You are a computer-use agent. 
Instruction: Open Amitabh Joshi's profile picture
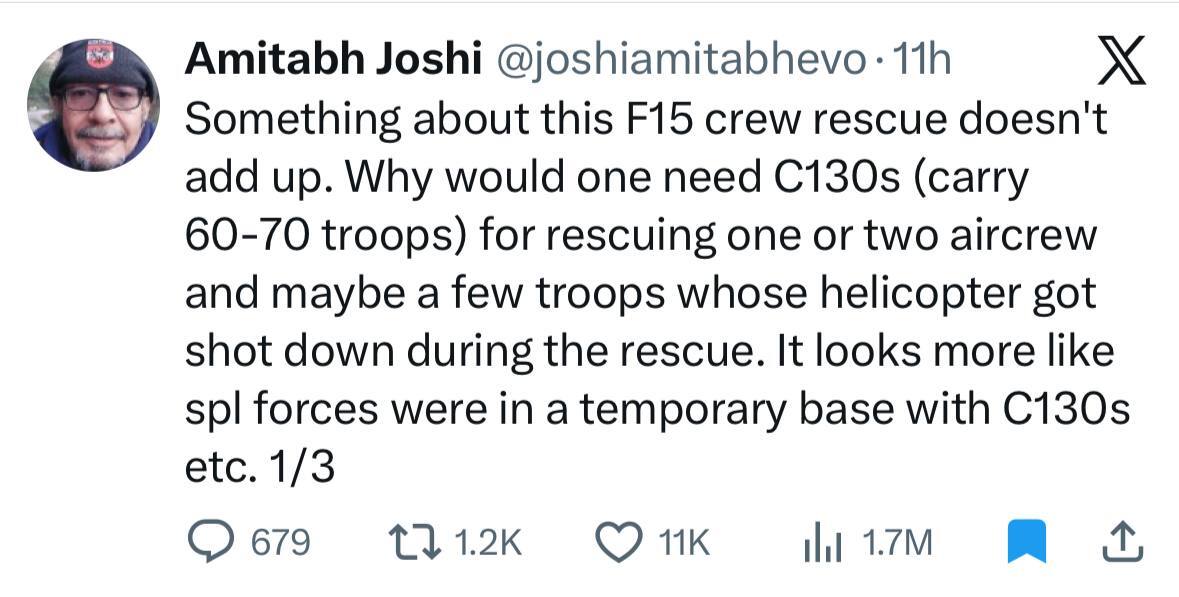click(x=93, y=105)
